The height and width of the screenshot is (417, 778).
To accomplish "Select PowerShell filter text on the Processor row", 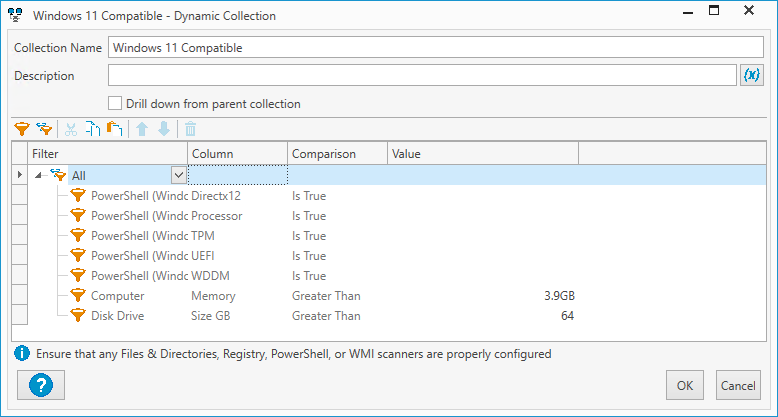I will 139,215.
